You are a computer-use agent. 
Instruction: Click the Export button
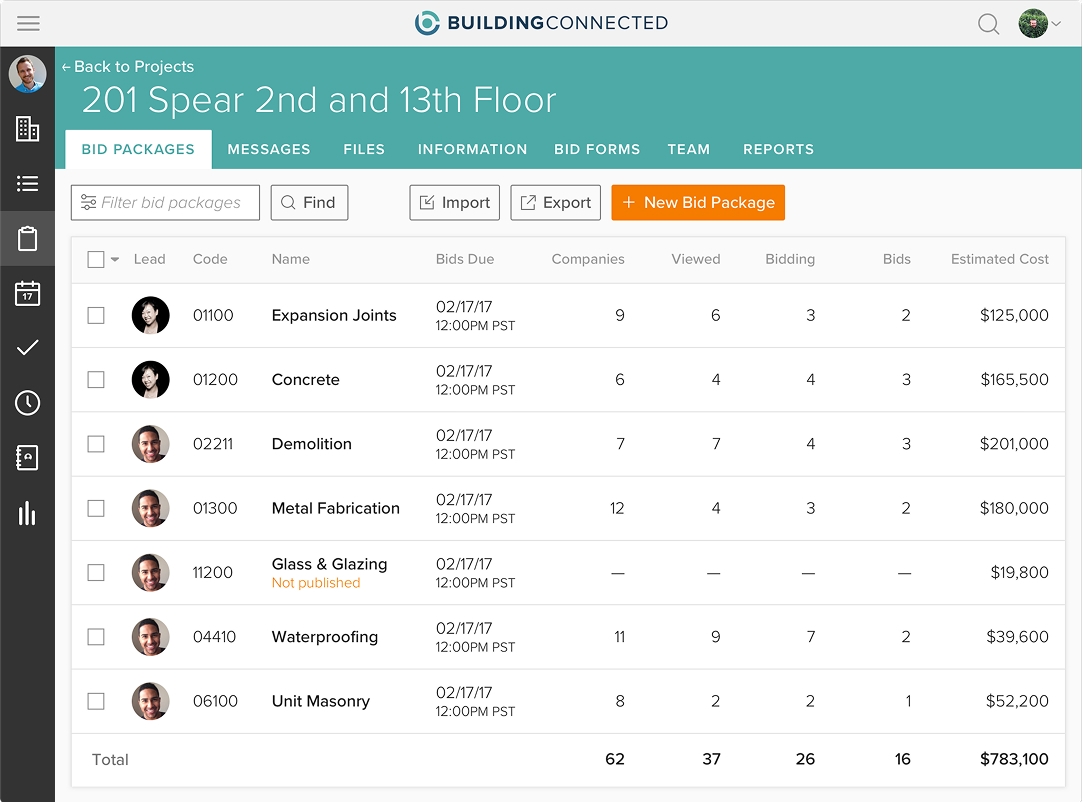click(x=556, y=202)
